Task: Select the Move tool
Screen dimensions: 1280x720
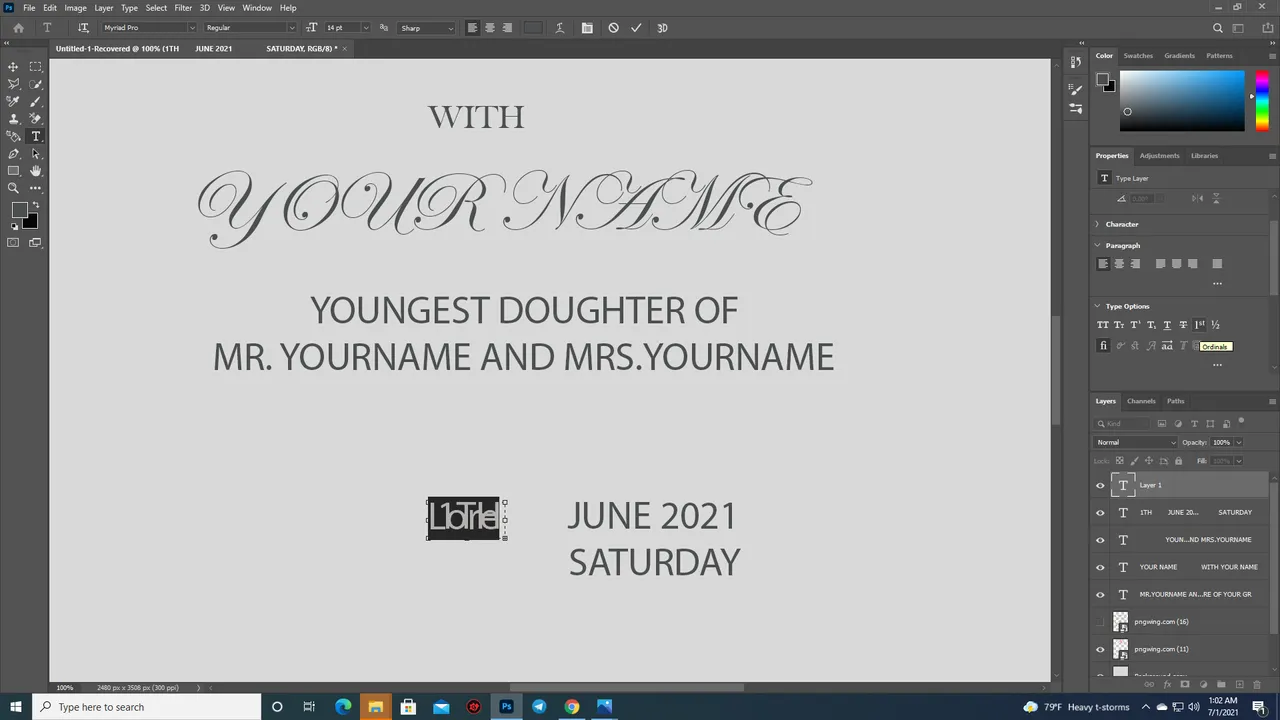Action: pos(13,67)
